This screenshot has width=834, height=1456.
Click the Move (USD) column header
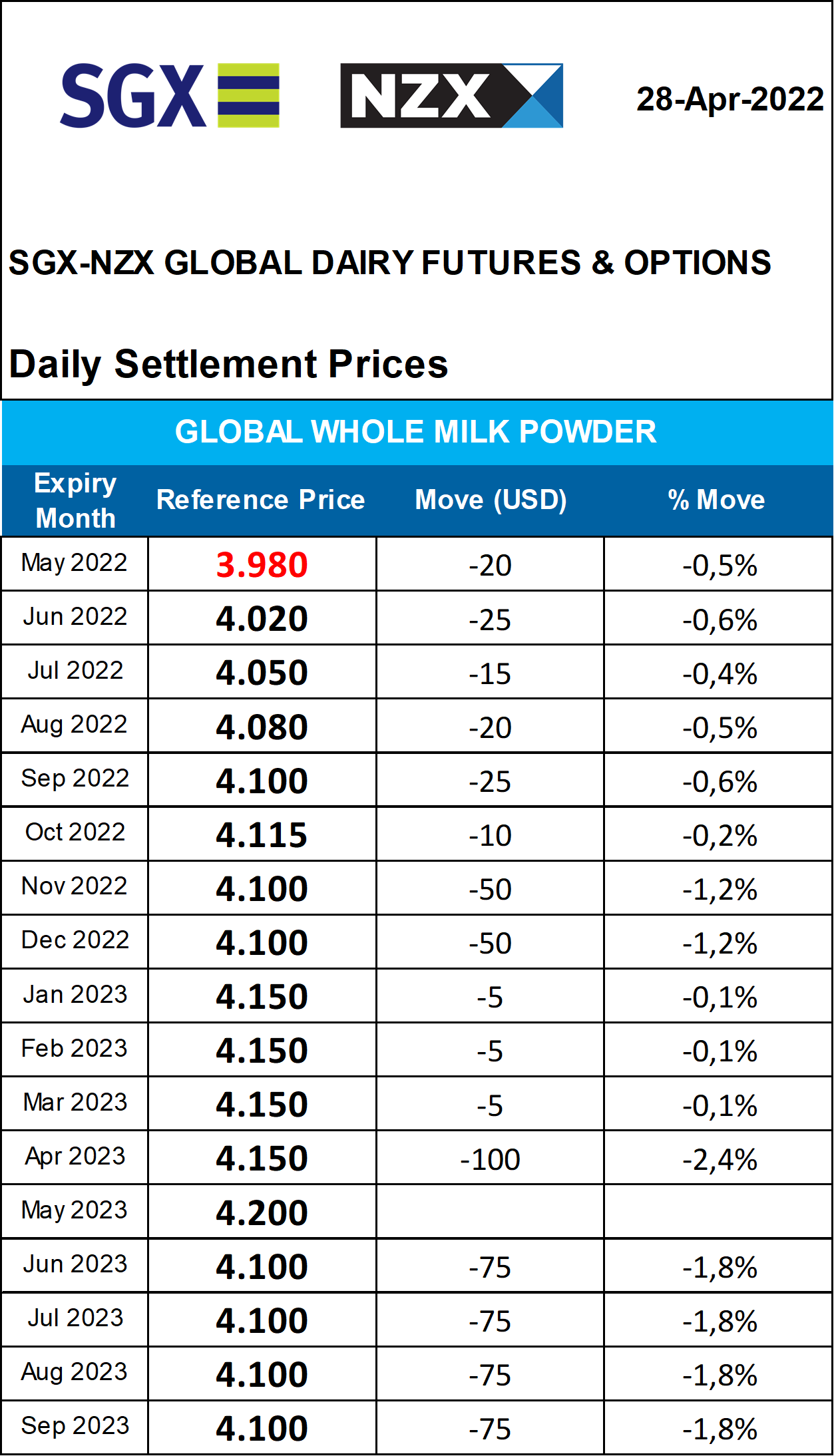point(491,500)
